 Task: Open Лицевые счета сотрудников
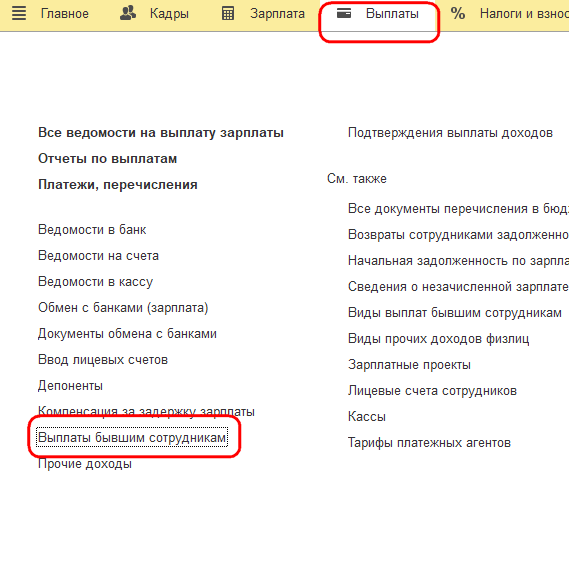[x=432, y=391]
